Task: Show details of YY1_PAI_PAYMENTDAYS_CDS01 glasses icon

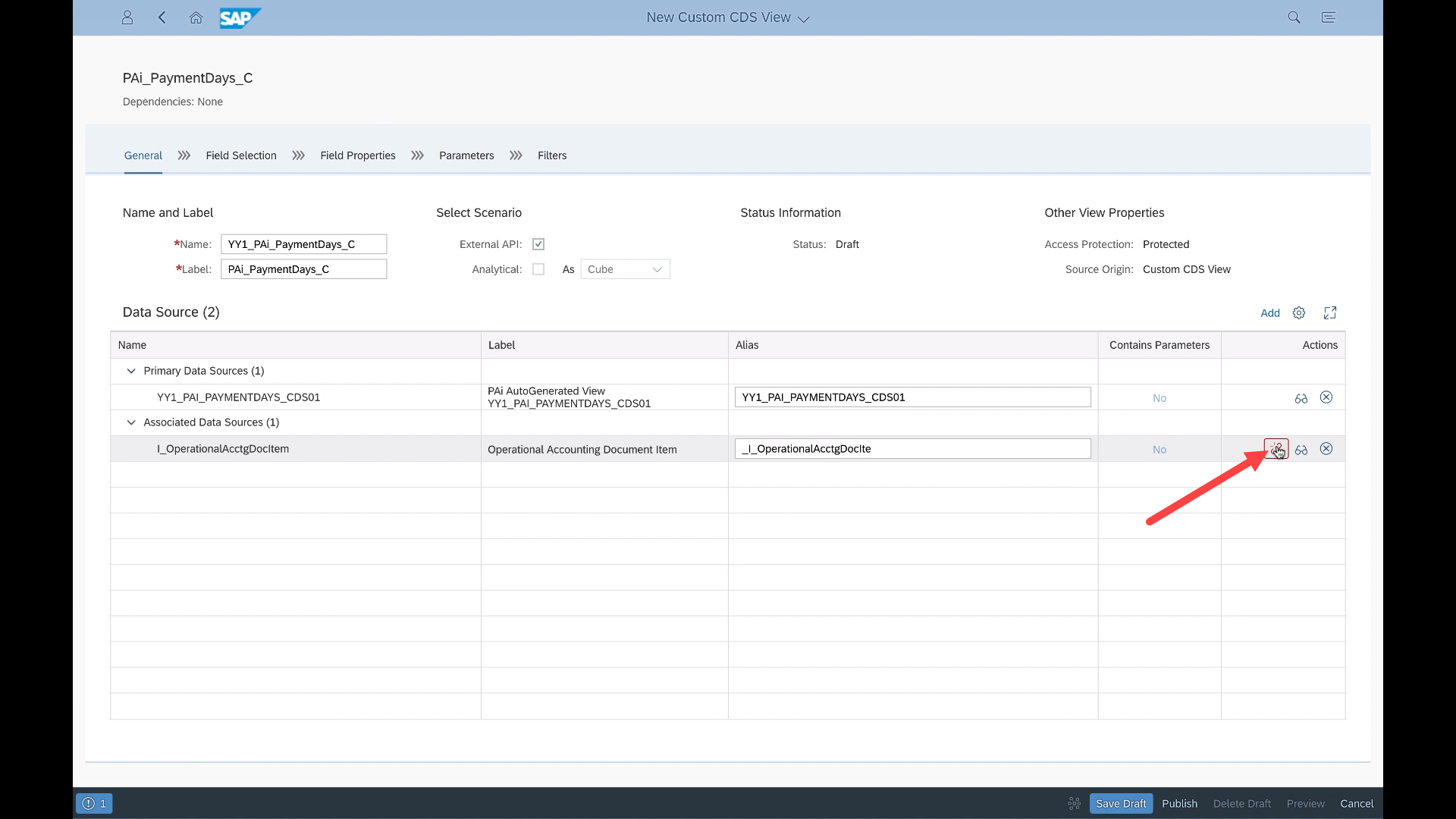Action: point(1301,397)
